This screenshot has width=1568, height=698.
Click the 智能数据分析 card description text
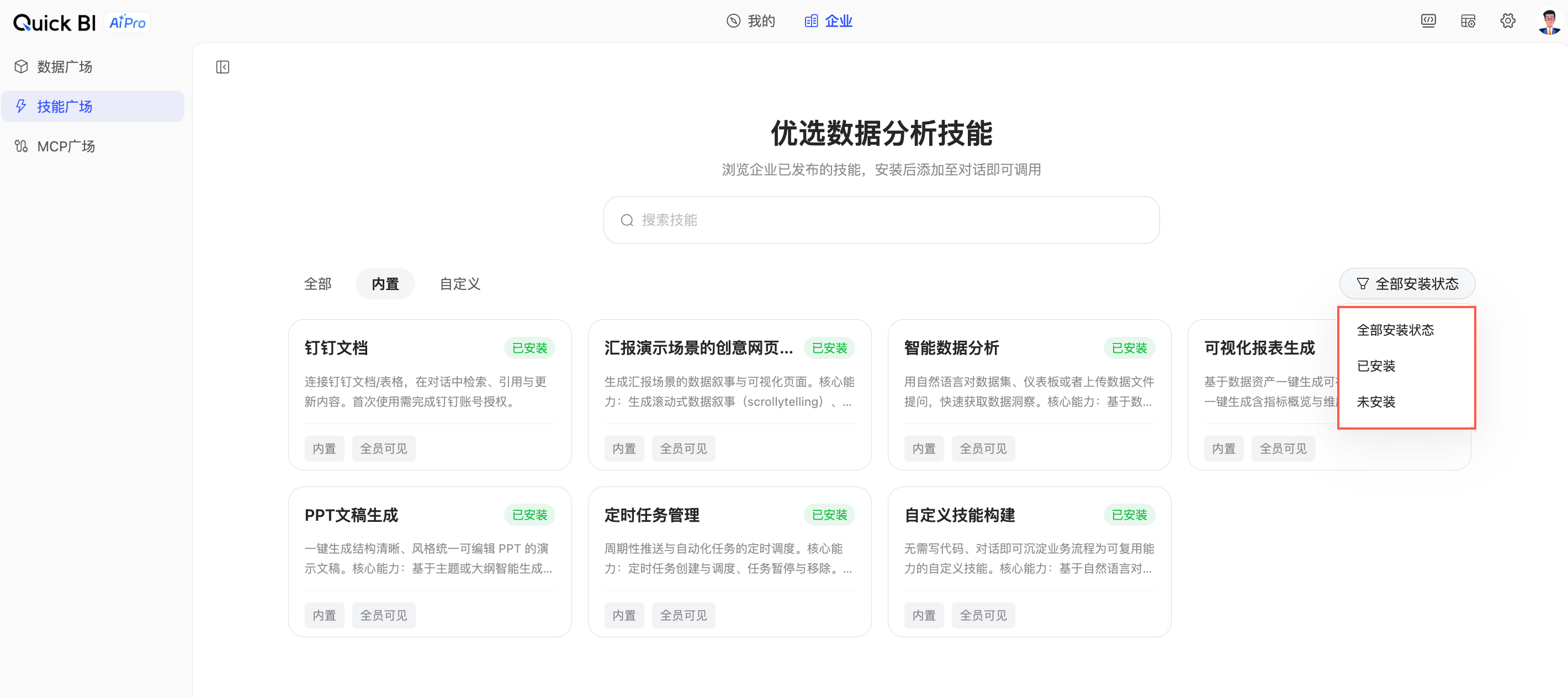pyautogui.click(x=1029, y=392)
